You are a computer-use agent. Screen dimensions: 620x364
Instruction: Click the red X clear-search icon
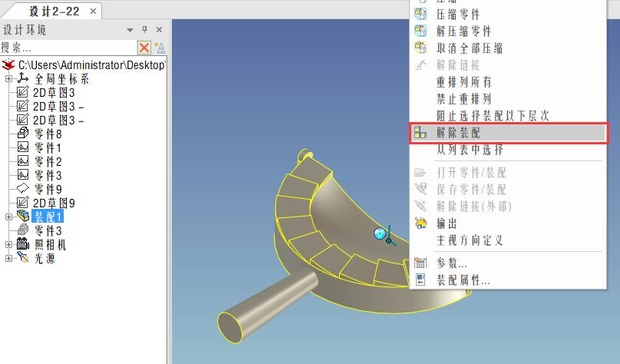tap(144, 48)
